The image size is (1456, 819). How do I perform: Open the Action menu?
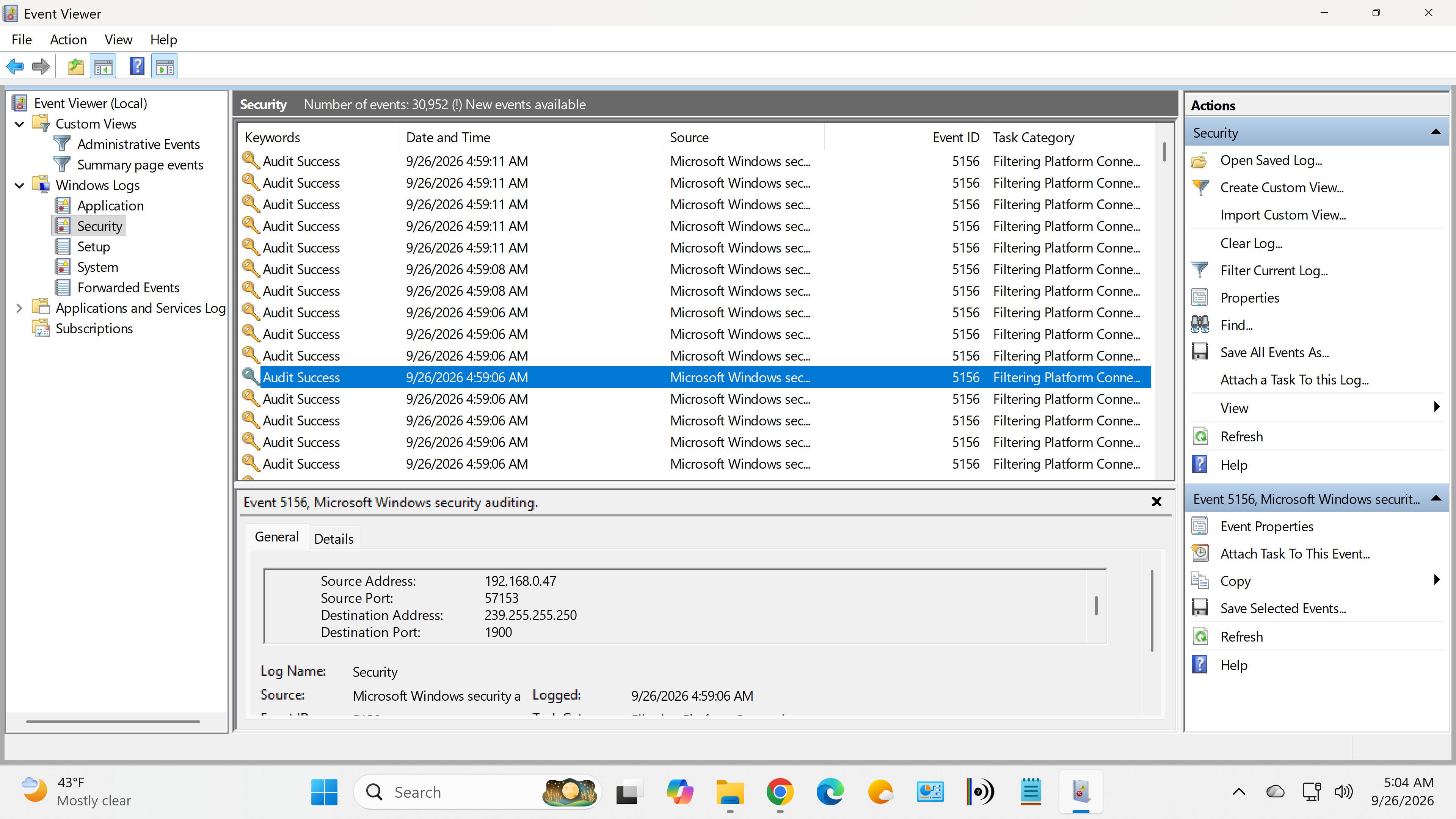68,39
